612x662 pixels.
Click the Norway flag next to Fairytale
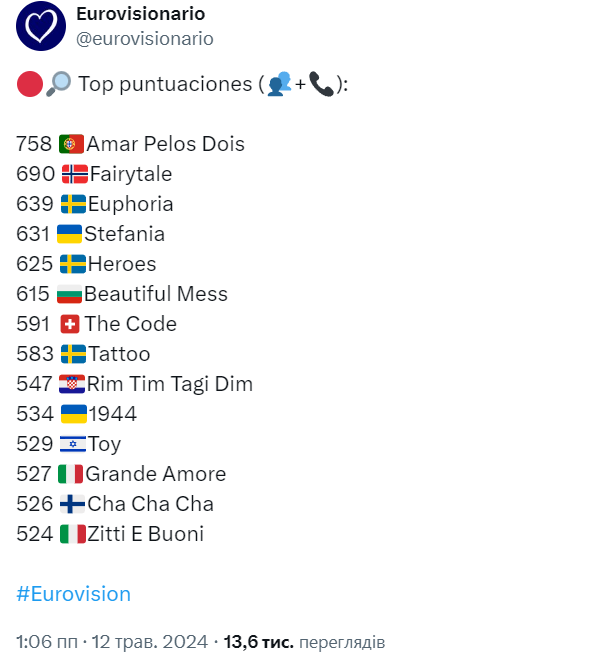74,174
